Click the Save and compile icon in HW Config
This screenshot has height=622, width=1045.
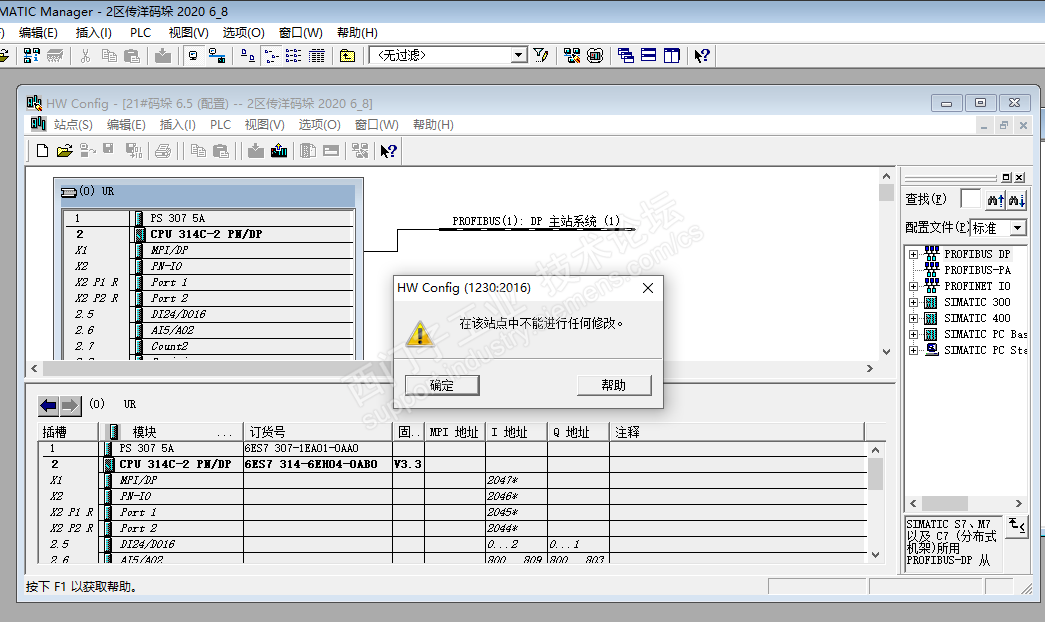click(133, 151)
